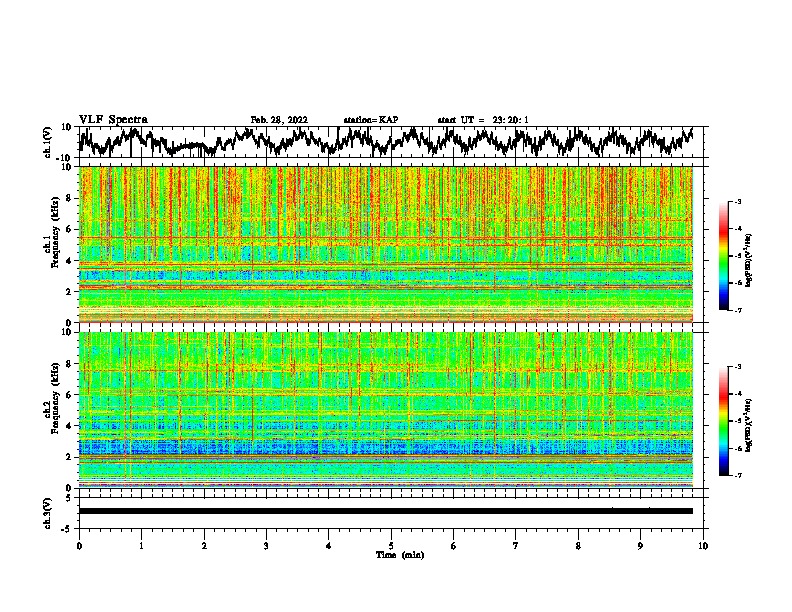Screen dimensions: 792x612
Task: Click the "start UT = 23:20: 1" text
Action: (483, 120)
